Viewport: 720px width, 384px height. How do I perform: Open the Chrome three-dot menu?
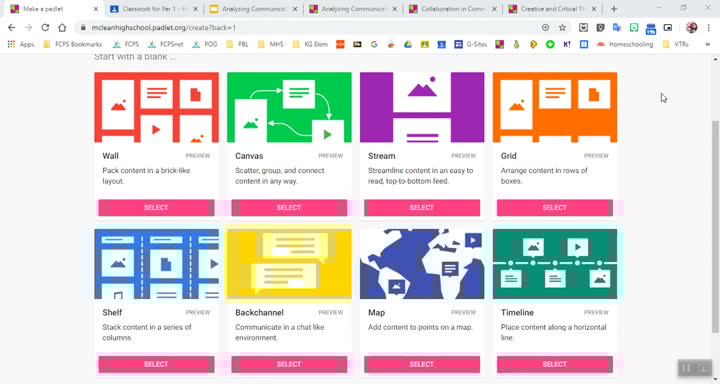pyautogui.click(x=709, y=28)
